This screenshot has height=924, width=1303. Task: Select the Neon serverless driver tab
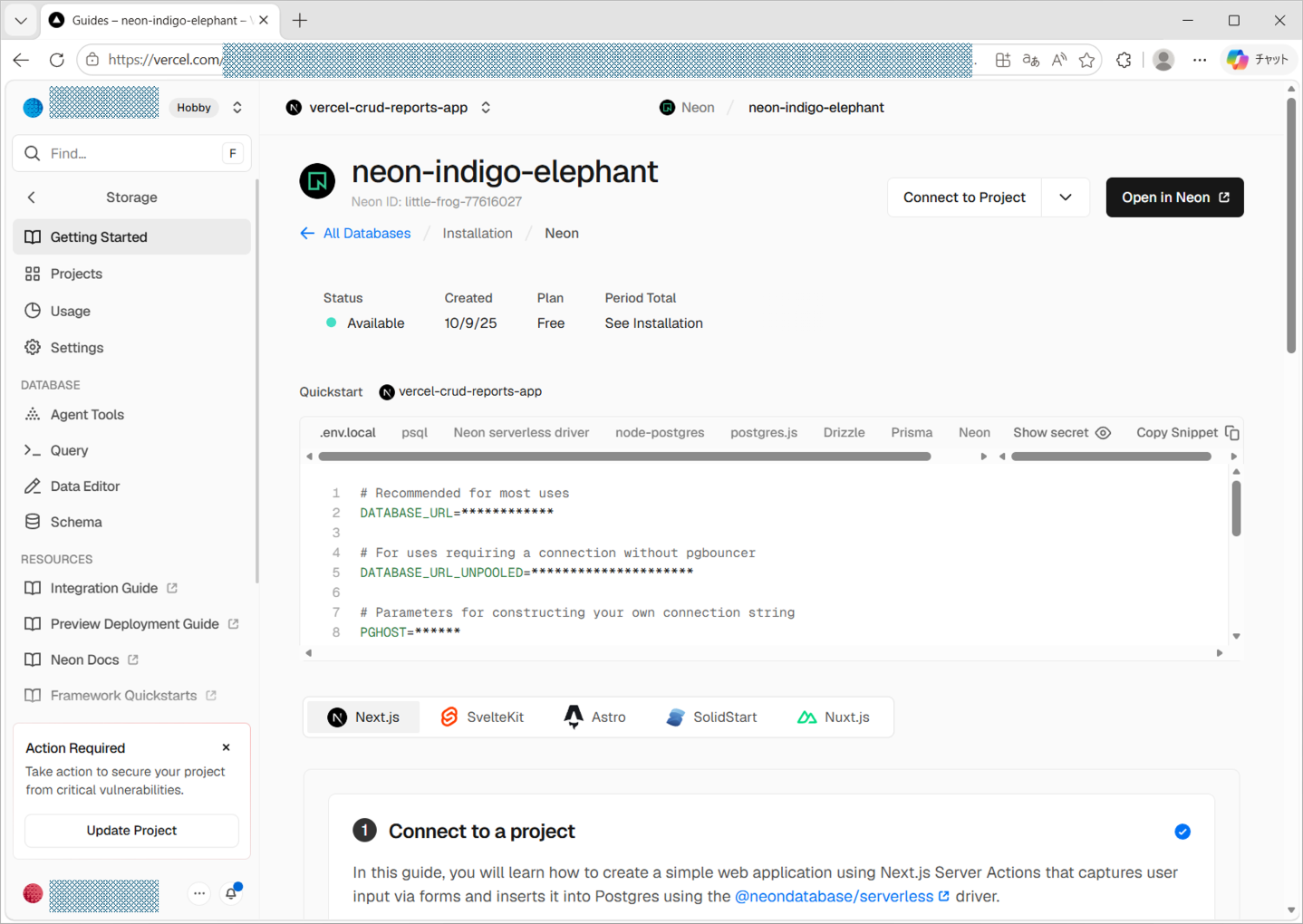click(521, 432)
